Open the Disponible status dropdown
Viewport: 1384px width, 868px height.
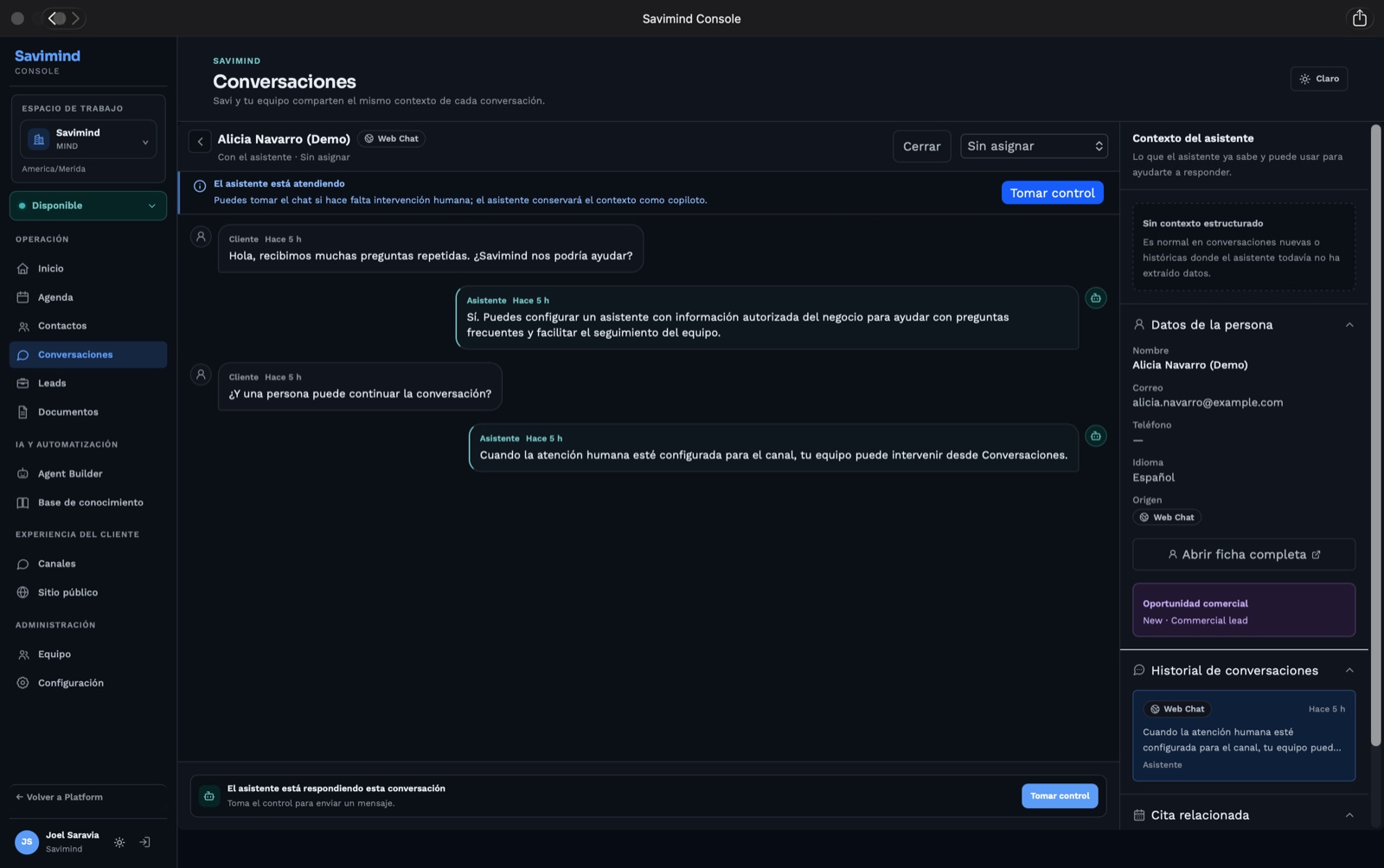88,206
